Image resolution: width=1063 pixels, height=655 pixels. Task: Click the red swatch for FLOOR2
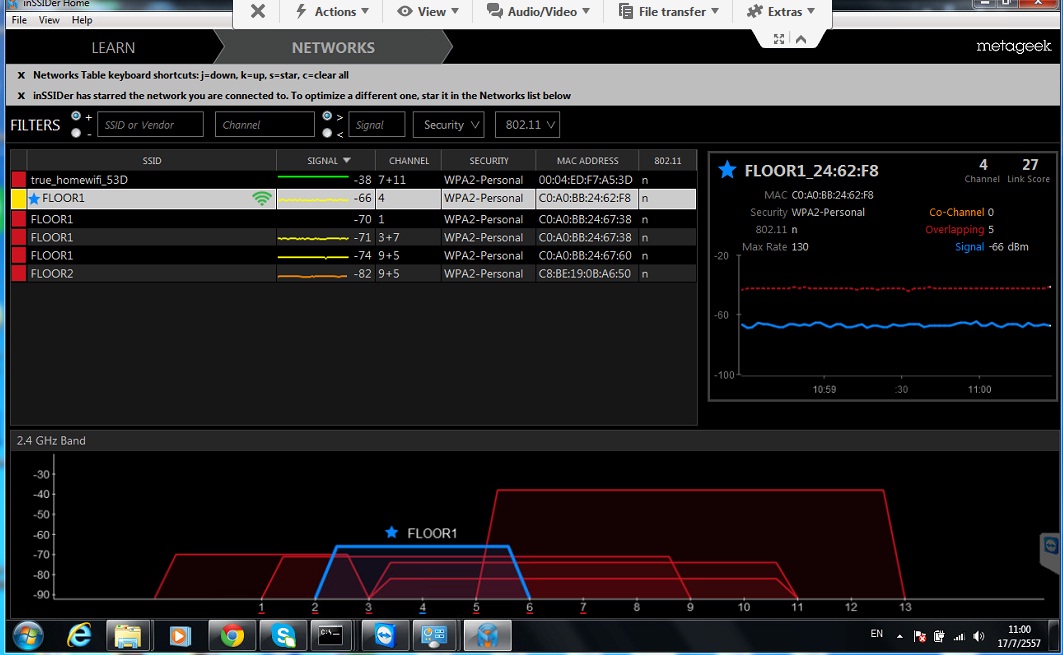pos(18,273)
